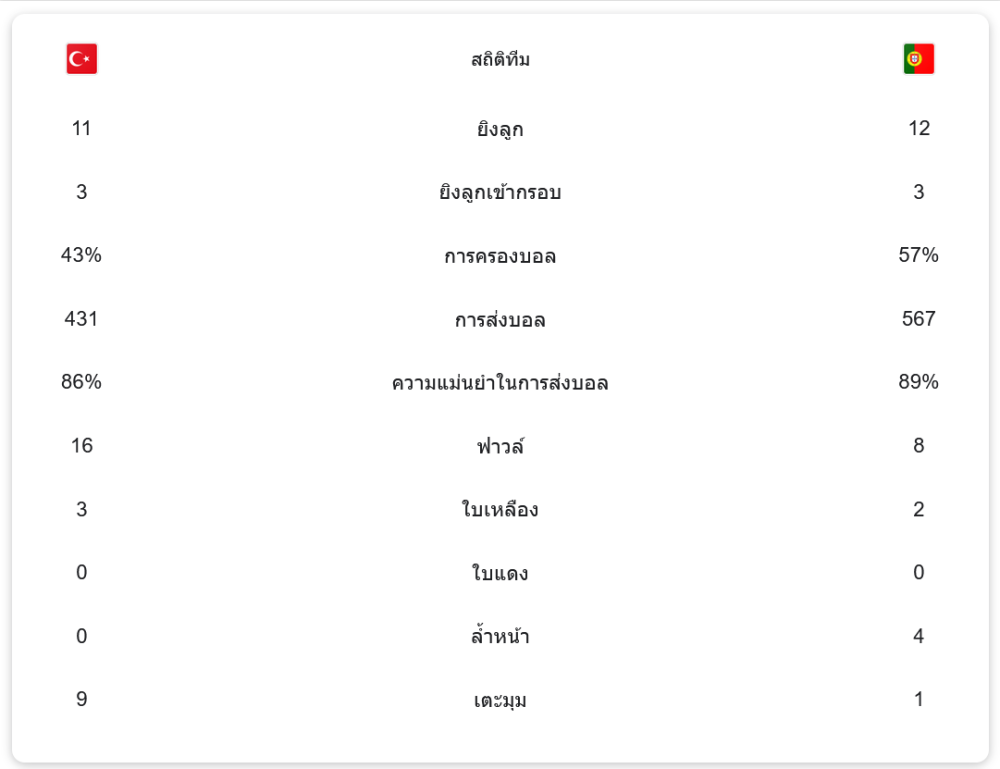Select the ยิงลูกเข้ากรอบ row label
The width and height of the screenshot is (1000, 769).
(500, 192)
